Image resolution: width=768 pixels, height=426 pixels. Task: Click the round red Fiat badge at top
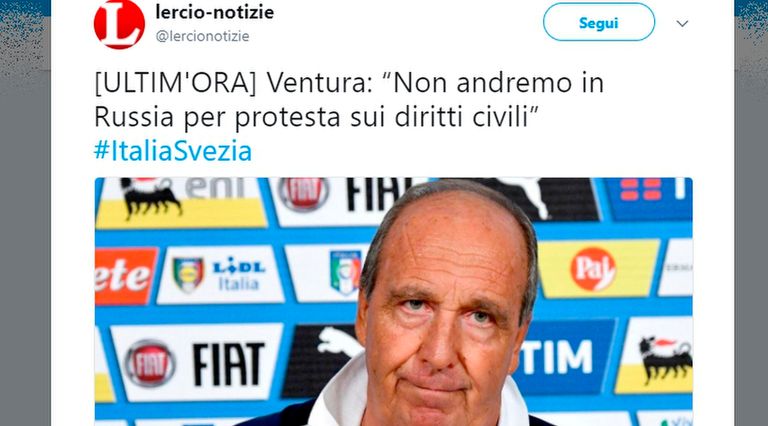coord(303,194)
